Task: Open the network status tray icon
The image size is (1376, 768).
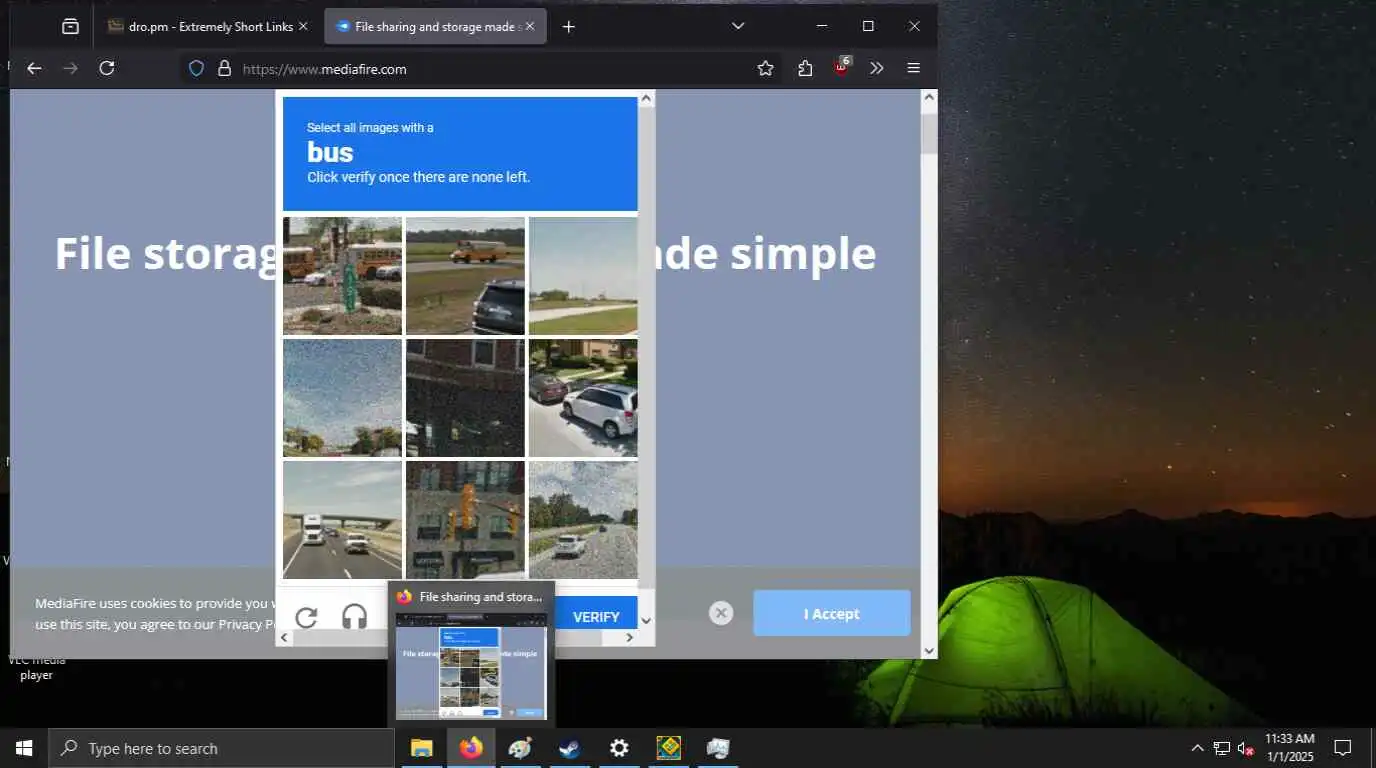Action: click(1221, 748)
